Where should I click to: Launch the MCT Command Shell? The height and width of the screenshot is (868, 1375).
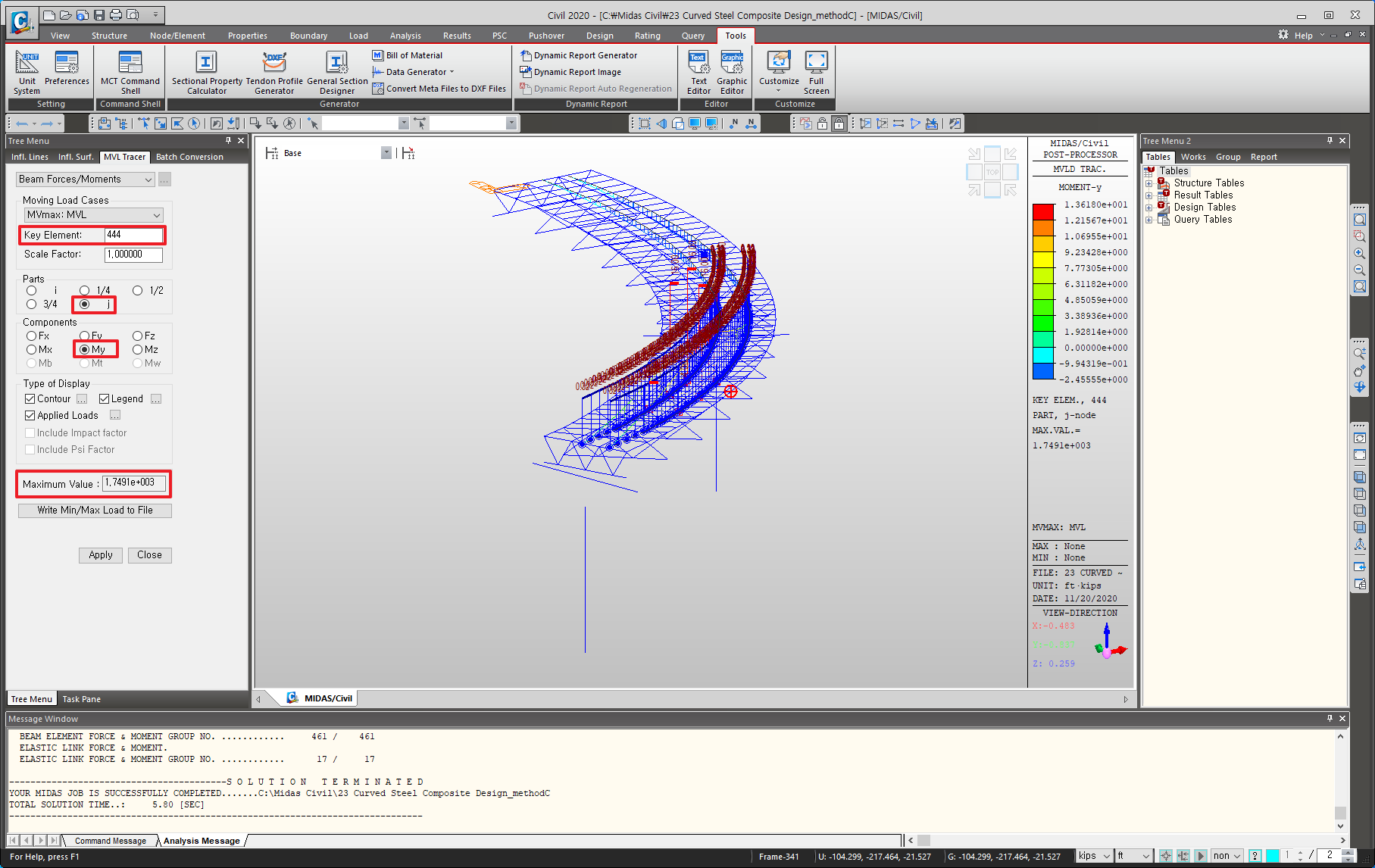pyautogui.click(x=130, y=73)
